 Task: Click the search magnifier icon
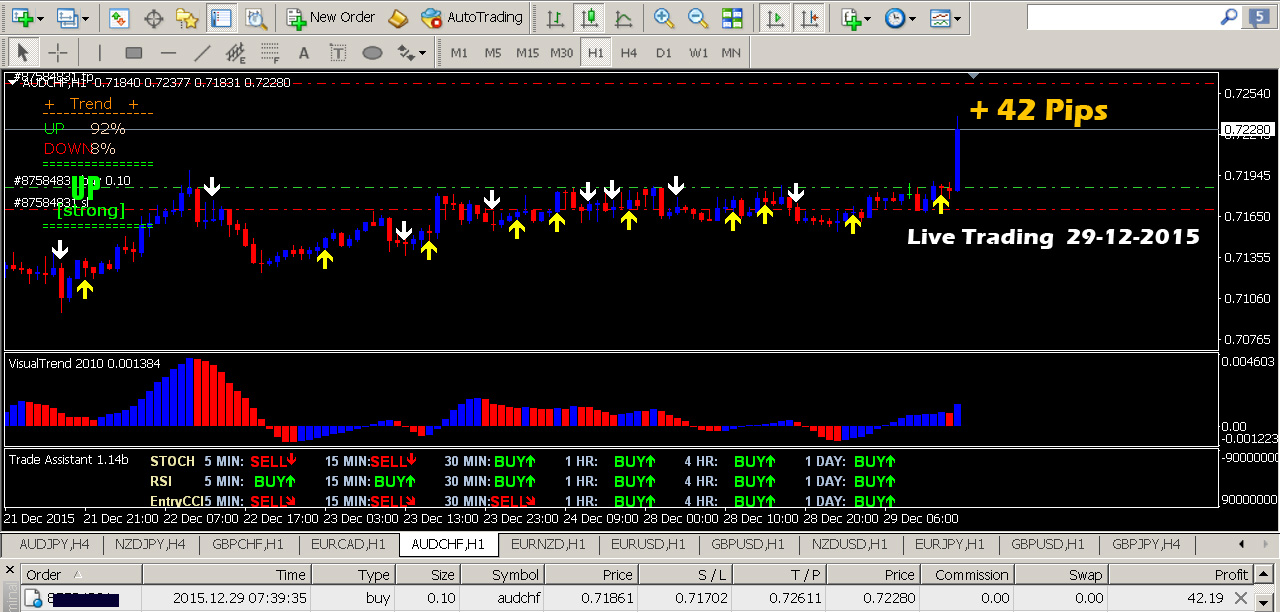pos(1230,17)
